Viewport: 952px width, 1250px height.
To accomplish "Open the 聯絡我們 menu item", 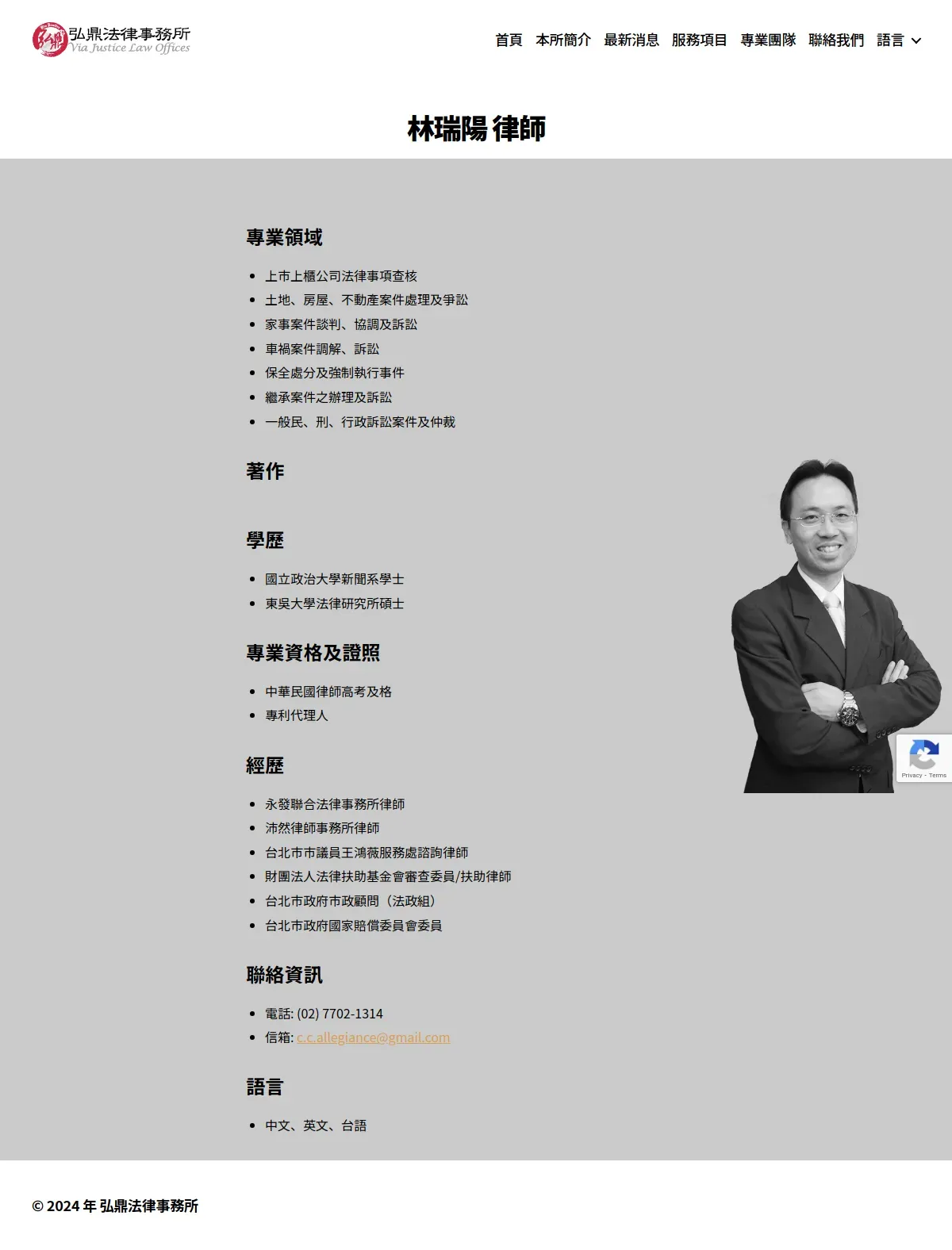I will pos(836,40).
